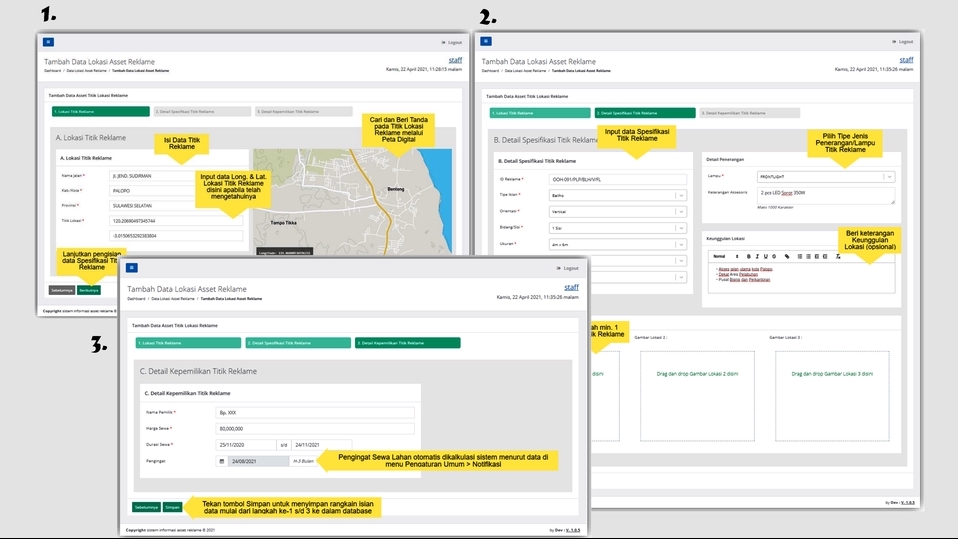Select tab 3. Detail Kepemilikan in Kepemilikan window
This screenshot has height=539, width=958.
pyautogui.click(x=408, y=343)
